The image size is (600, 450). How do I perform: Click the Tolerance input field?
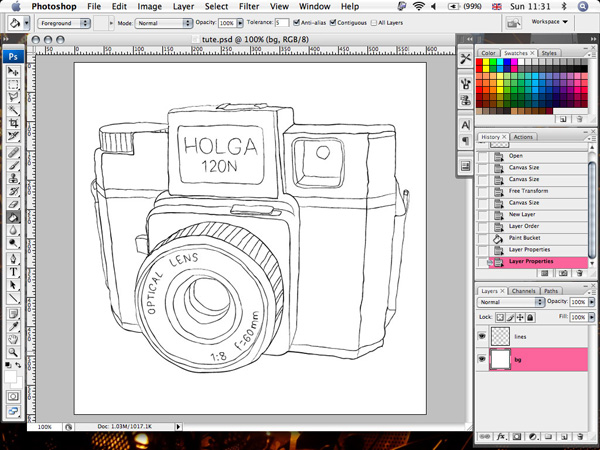point(282,23)
